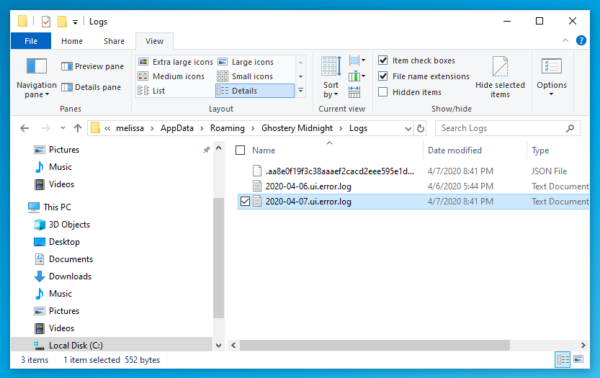600x378 pixels.
Task: Uncheck the 2020-04-07.ui.error.log checkbox
Action: (x=245, y=201)
